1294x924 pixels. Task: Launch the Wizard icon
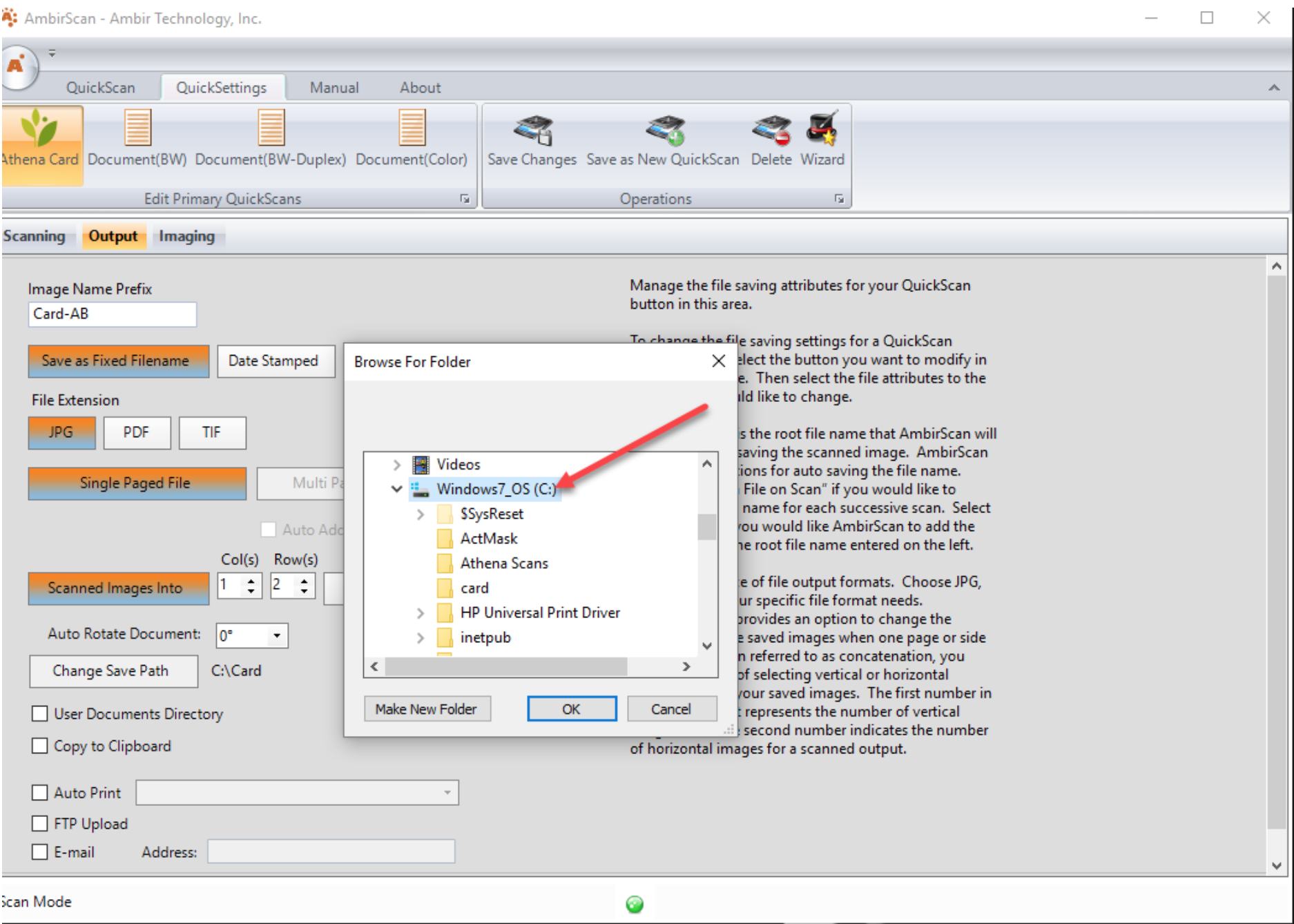point(822,129)
